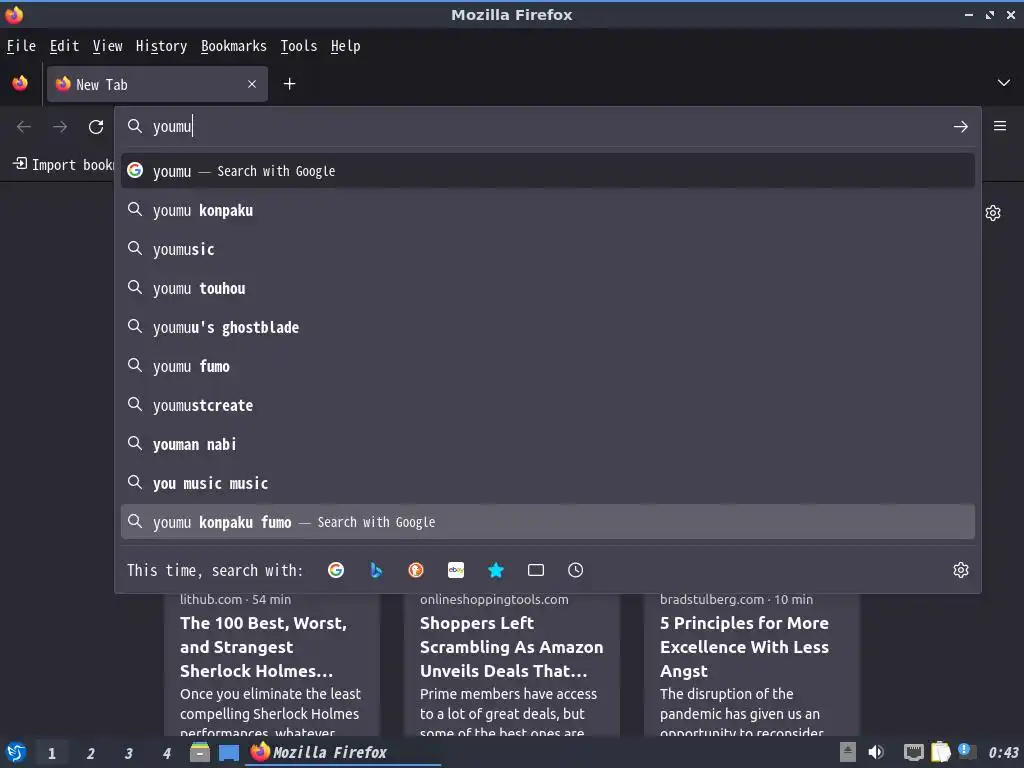This screenshot has height=768, width=1024.
Task: Search with Google one-off engine icon
Action: [336, 570]
